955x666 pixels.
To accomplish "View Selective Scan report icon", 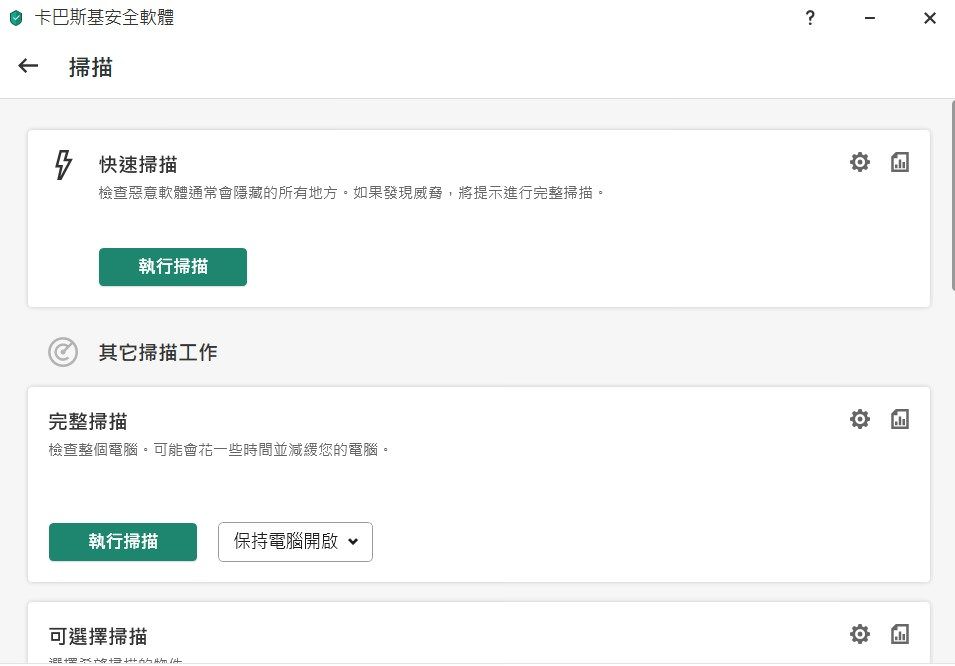I will click(900, 634).
